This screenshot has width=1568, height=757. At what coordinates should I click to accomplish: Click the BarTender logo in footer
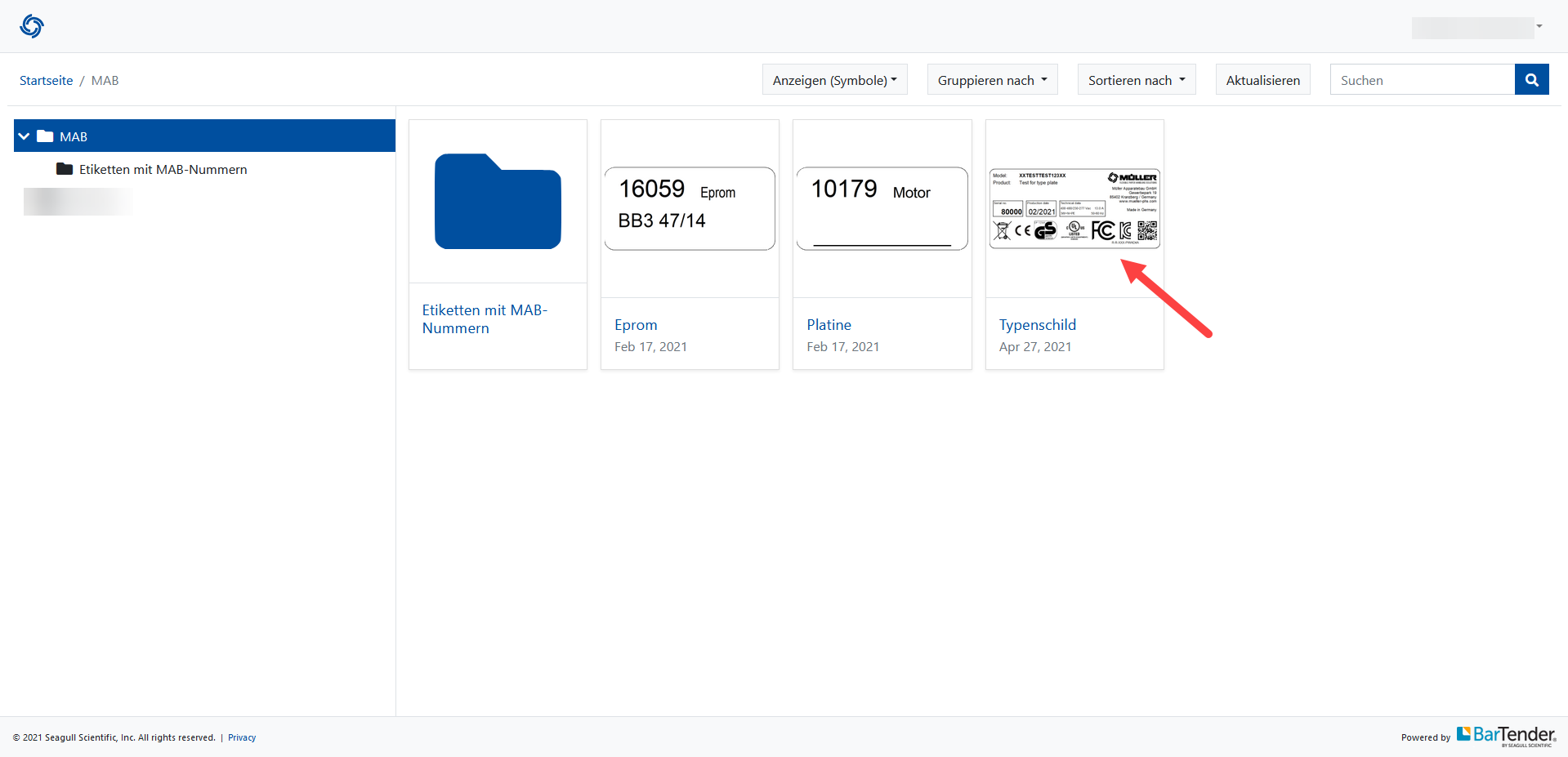1506,736
